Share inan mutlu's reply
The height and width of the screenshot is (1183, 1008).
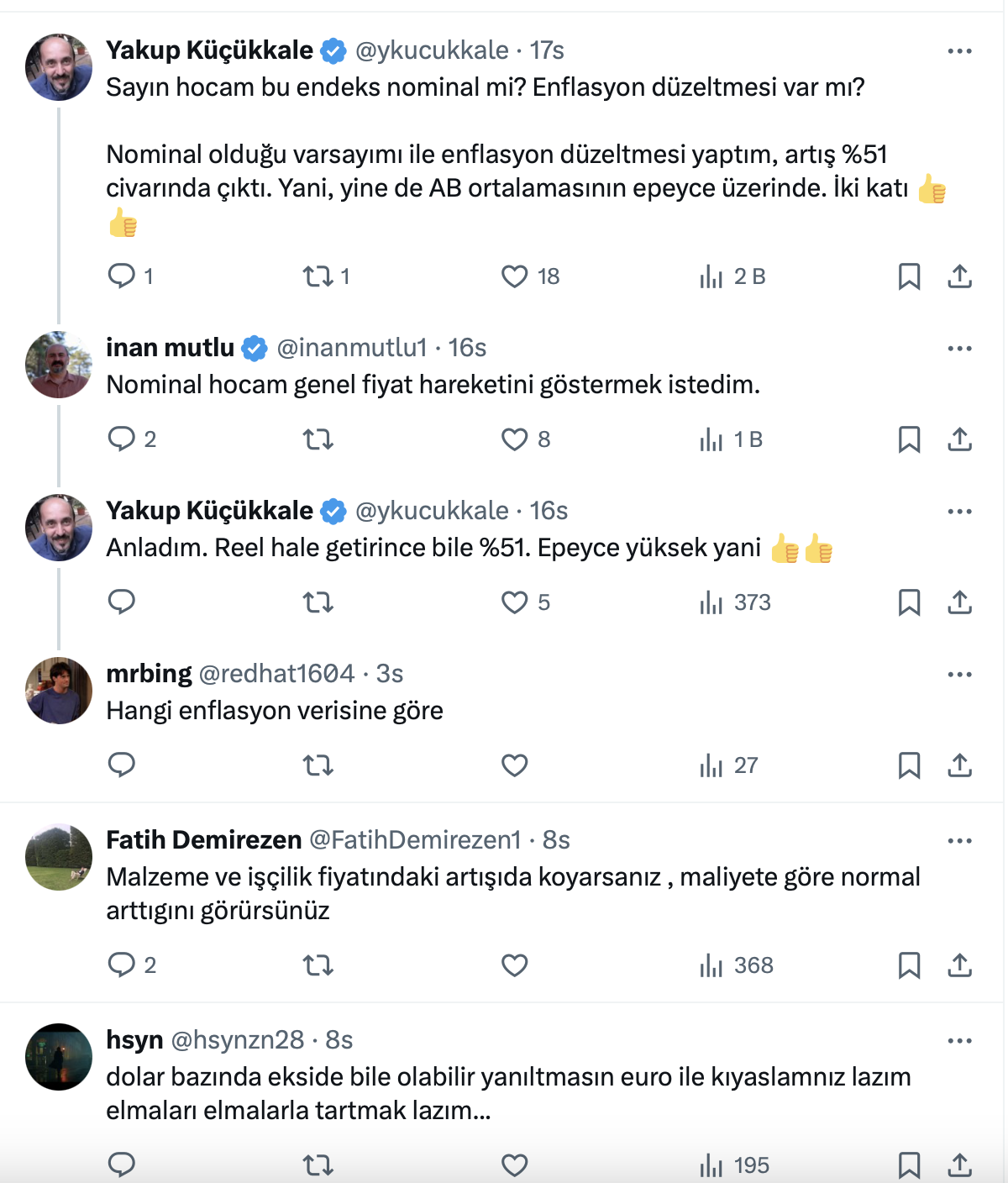click(x=959, y=439)
